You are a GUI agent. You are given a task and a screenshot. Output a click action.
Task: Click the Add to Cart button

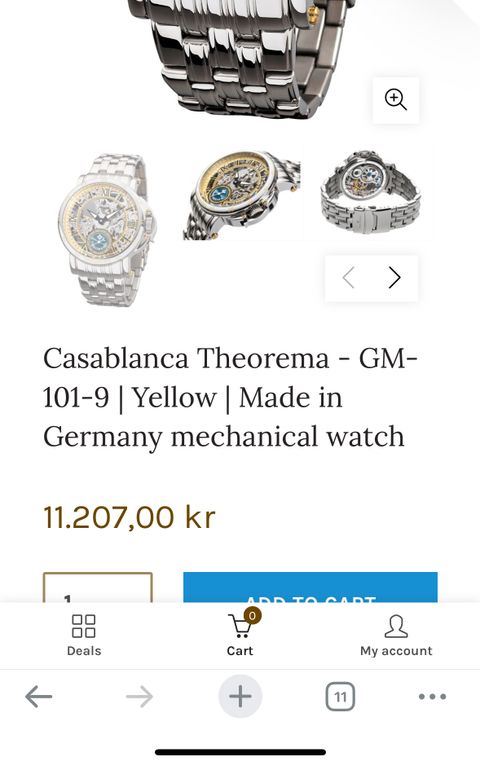click(x=310, y=587)
